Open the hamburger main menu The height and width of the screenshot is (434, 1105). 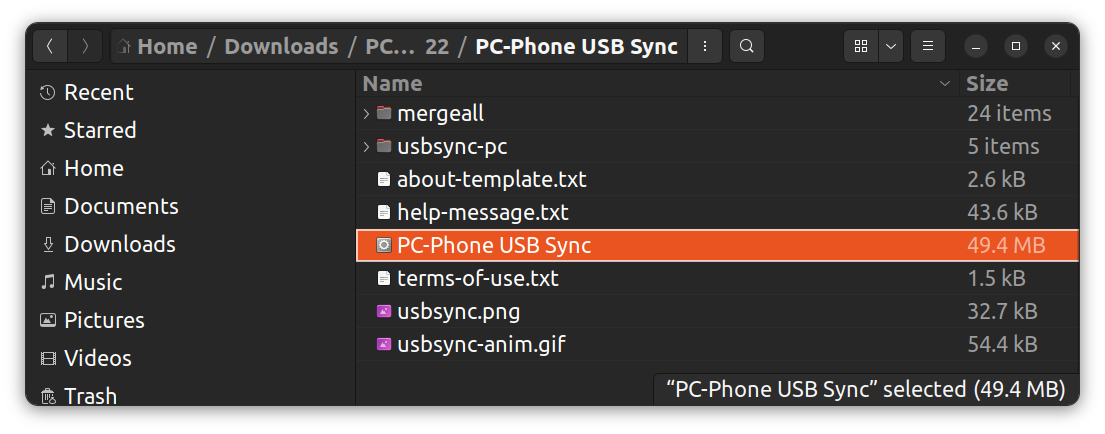928,46
